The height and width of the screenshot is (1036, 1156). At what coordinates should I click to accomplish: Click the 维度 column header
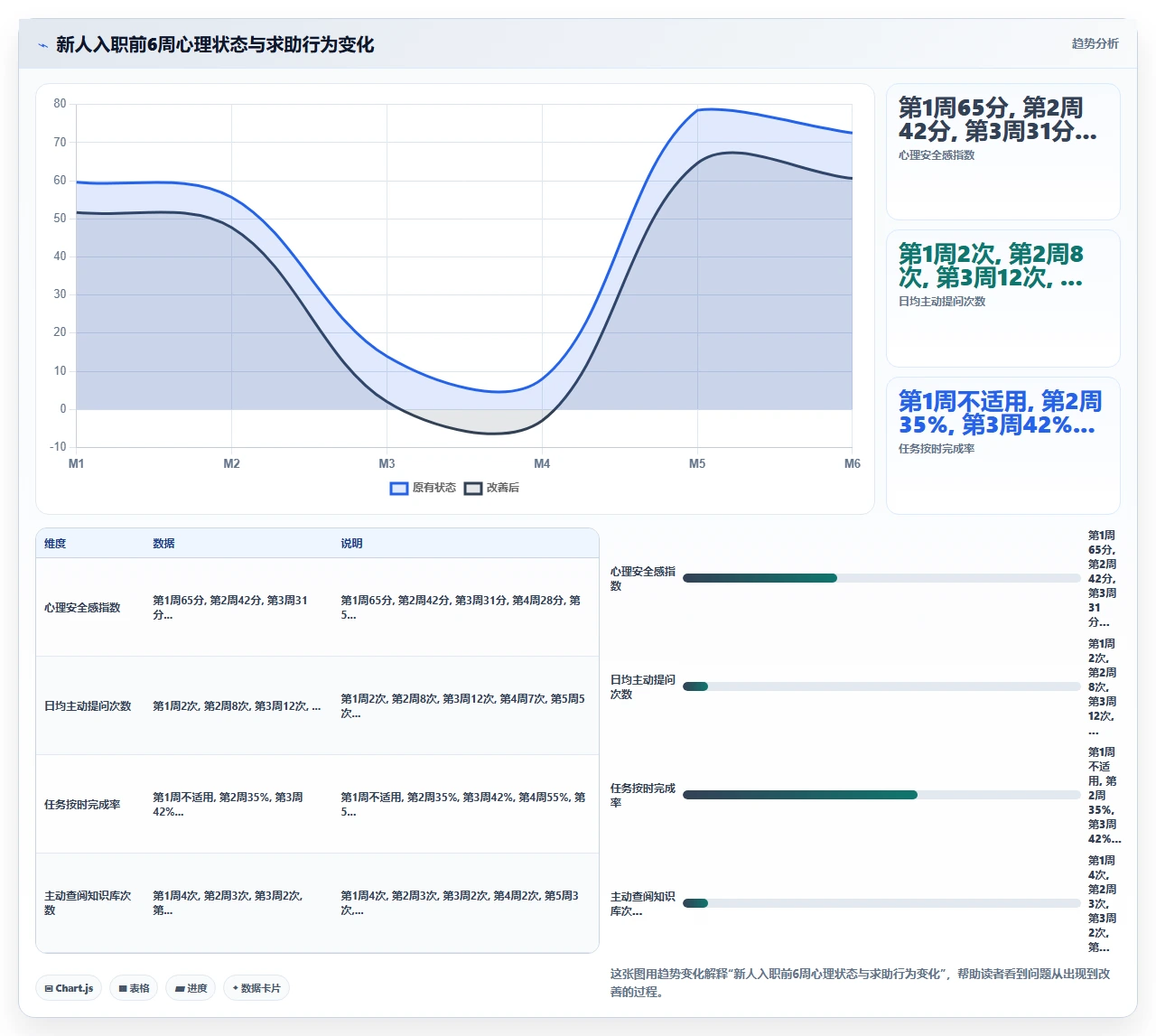pos(55,544)
